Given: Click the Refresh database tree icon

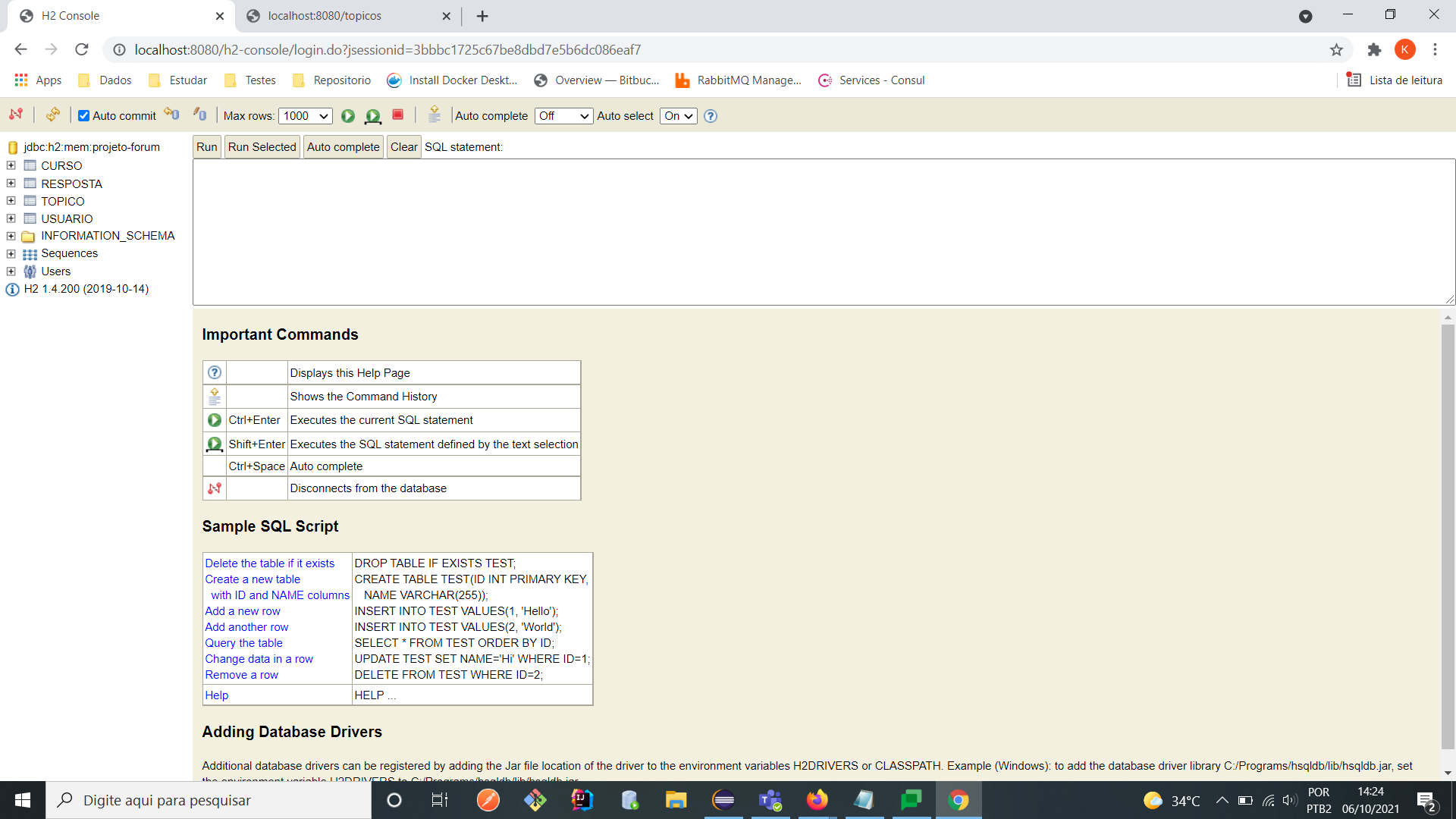Looking at the screenshot, I should point(52,115).
